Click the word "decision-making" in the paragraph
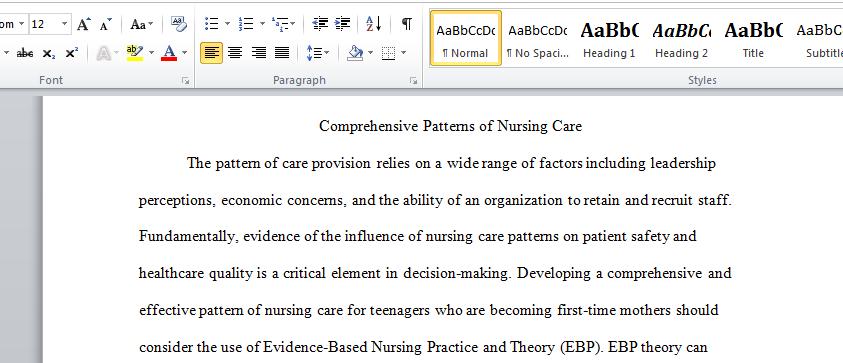The height and width of the screenshot is (363, 843). [456, 273]
